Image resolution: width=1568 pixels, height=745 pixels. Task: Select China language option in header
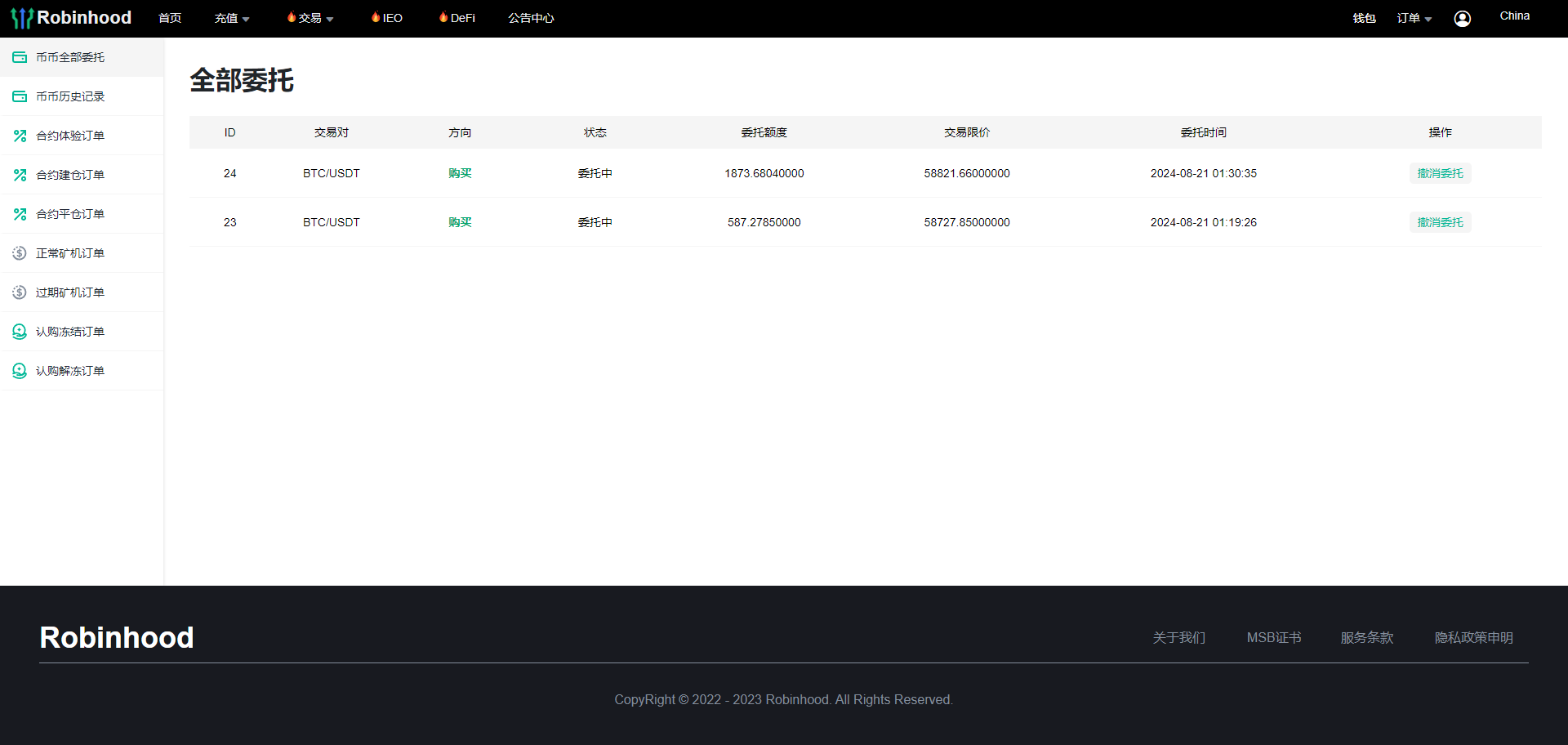point(1515,16)
